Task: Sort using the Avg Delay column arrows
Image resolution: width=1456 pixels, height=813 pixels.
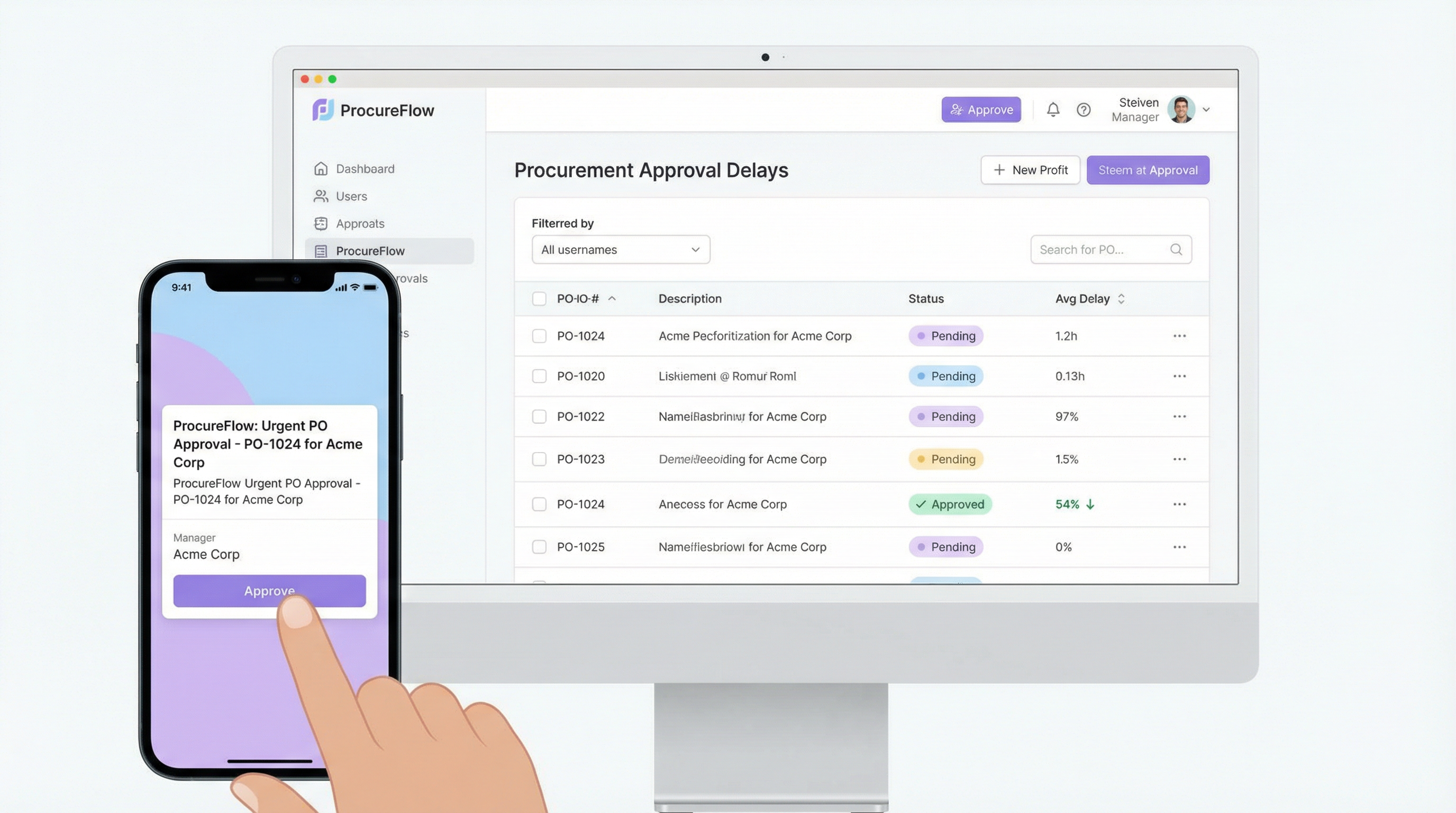Action: 1122,299
